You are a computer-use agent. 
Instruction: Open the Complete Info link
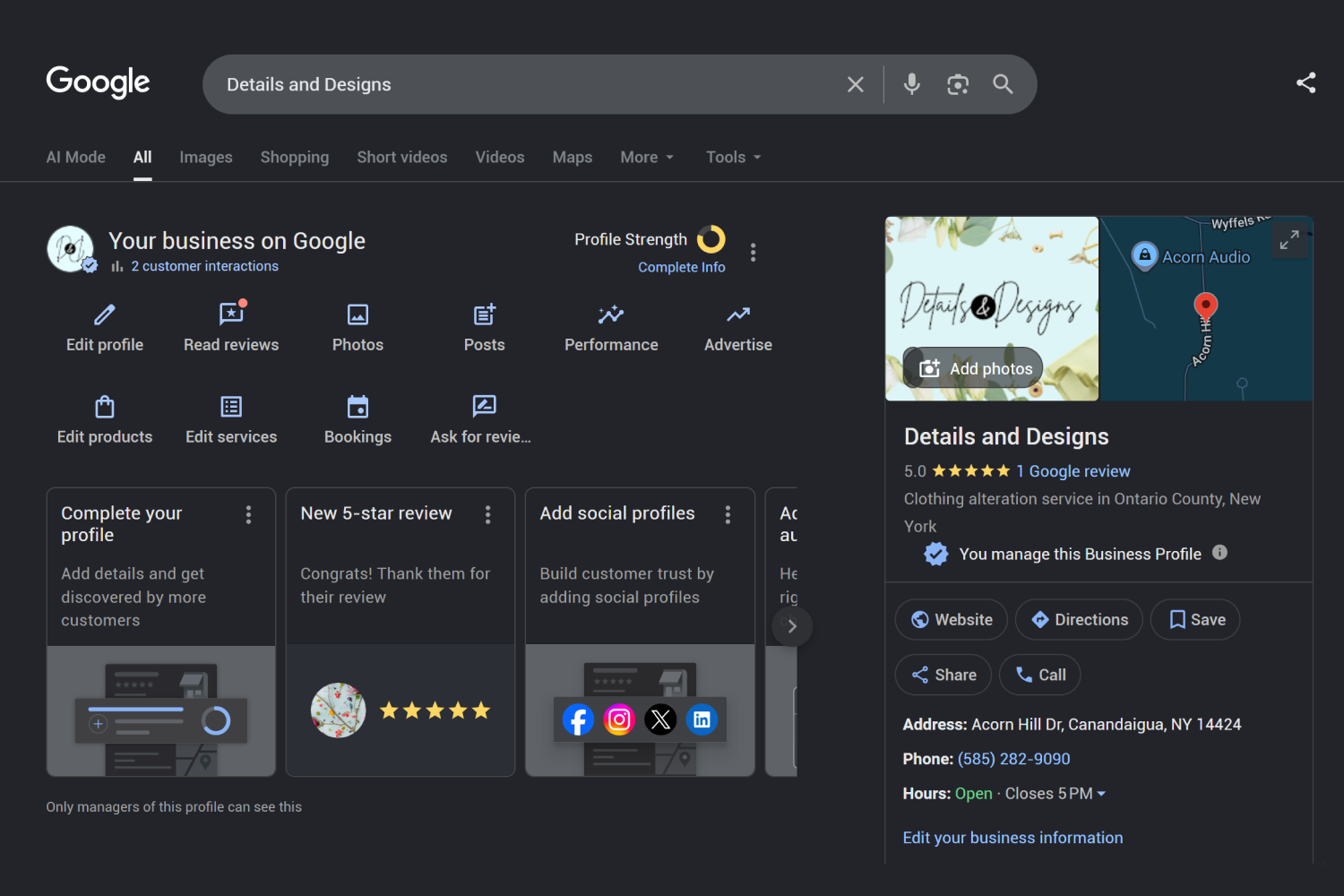click(682, 267)
